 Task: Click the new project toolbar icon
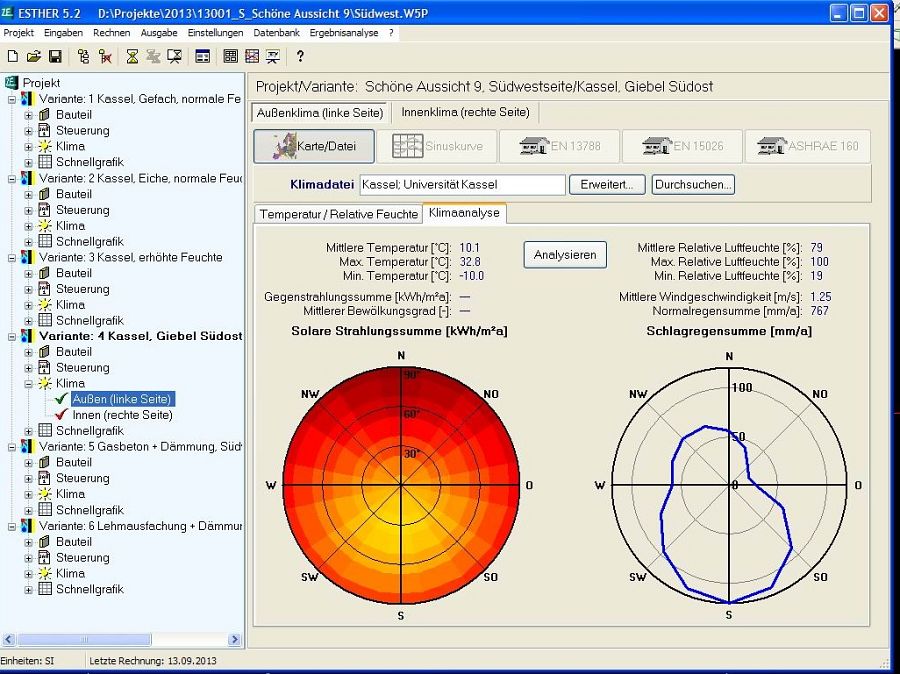point(11,57)
